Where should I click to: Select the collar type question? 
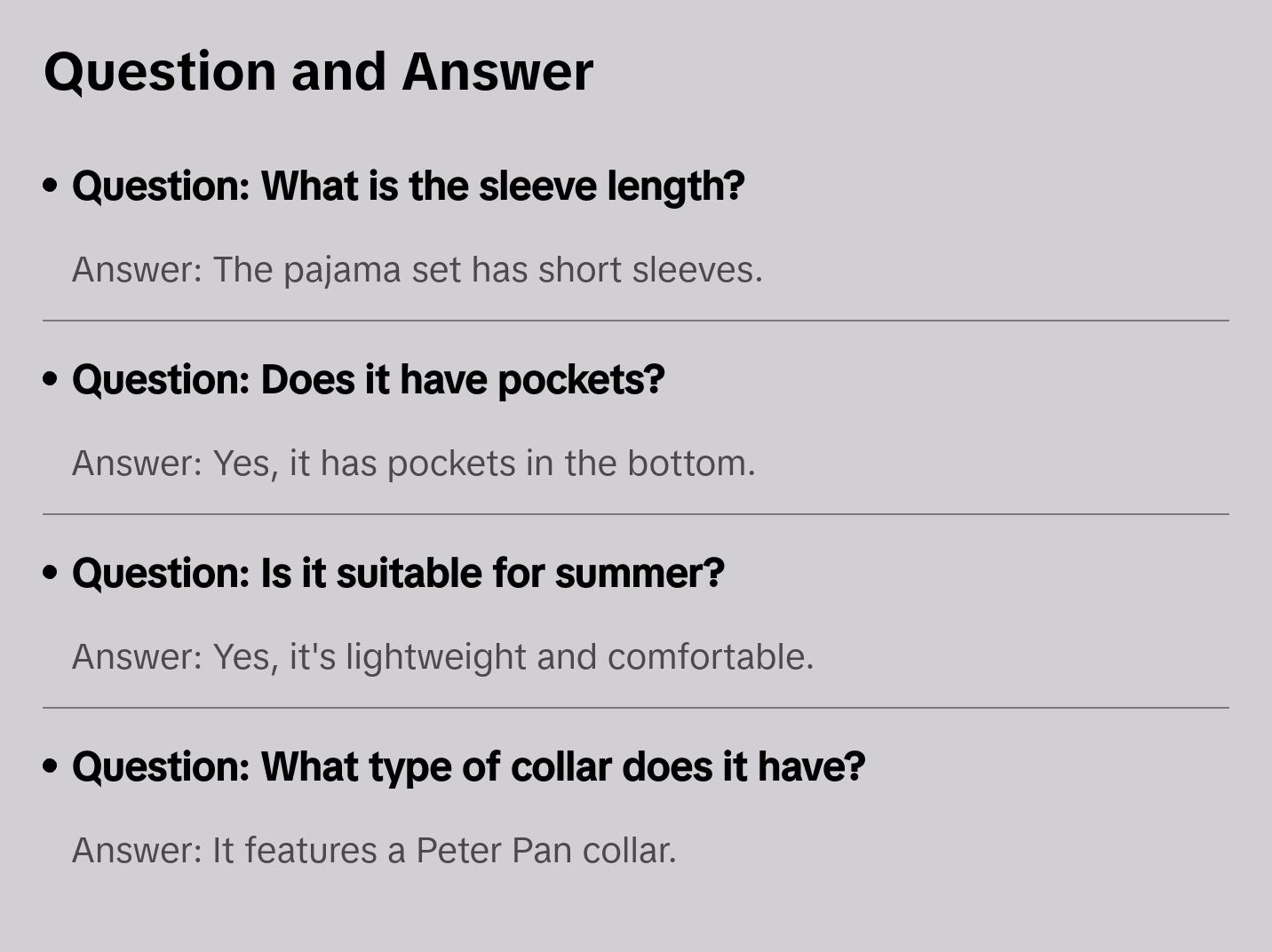coord(468,767)
